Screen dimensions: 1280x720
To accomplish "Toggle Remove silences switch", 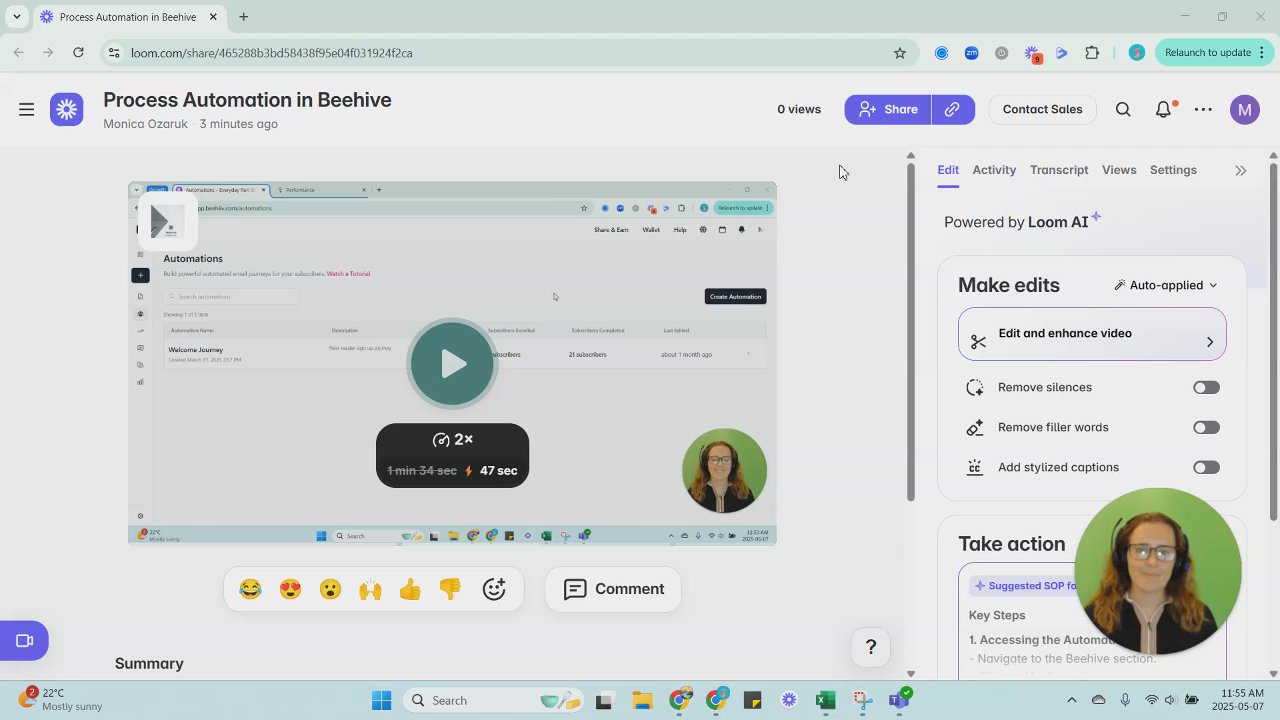I will click(1206, 387).
